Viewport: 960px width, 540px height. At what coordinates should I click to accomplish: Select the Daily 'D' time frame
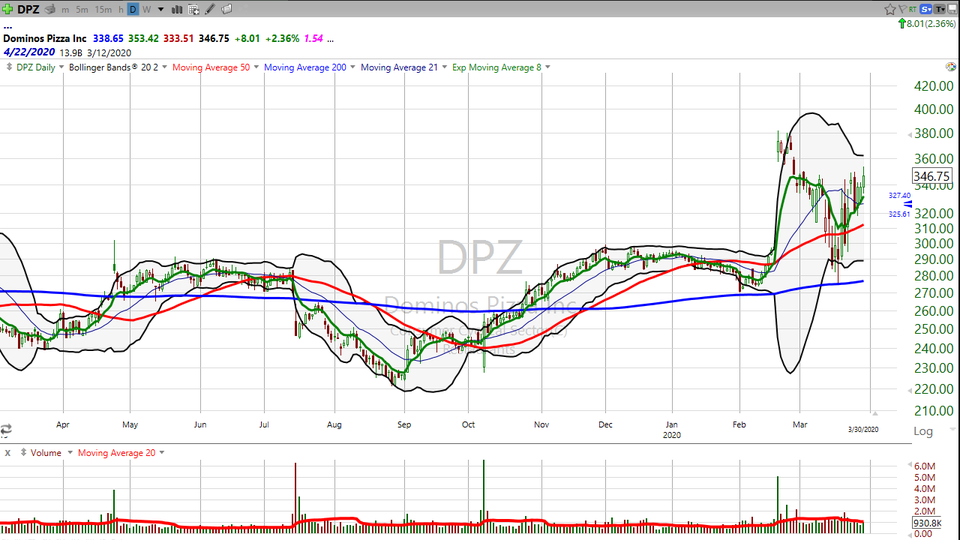(x=132, y=9)
